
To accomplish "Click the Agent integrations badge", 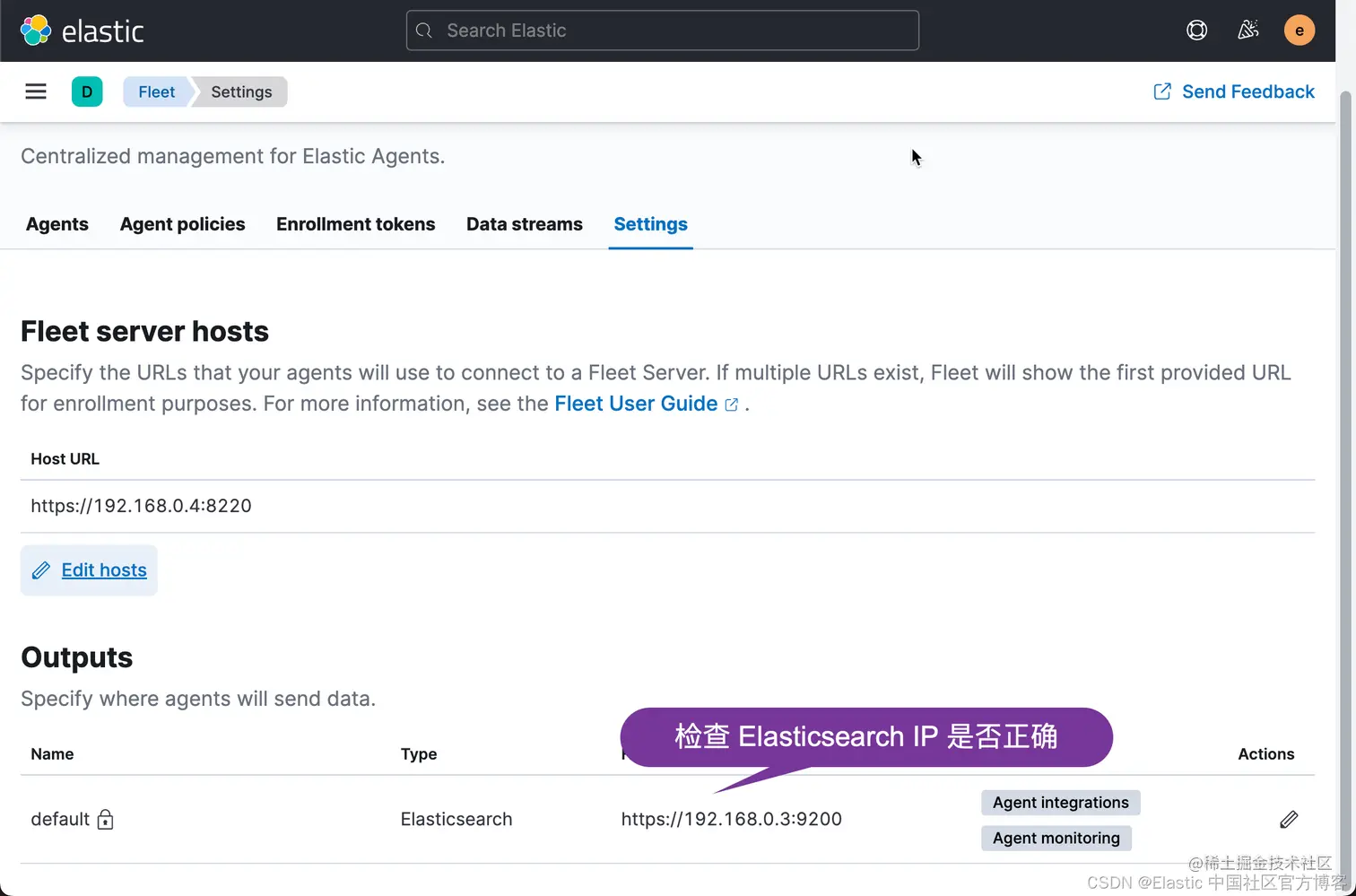I will tap(1061, 803).
